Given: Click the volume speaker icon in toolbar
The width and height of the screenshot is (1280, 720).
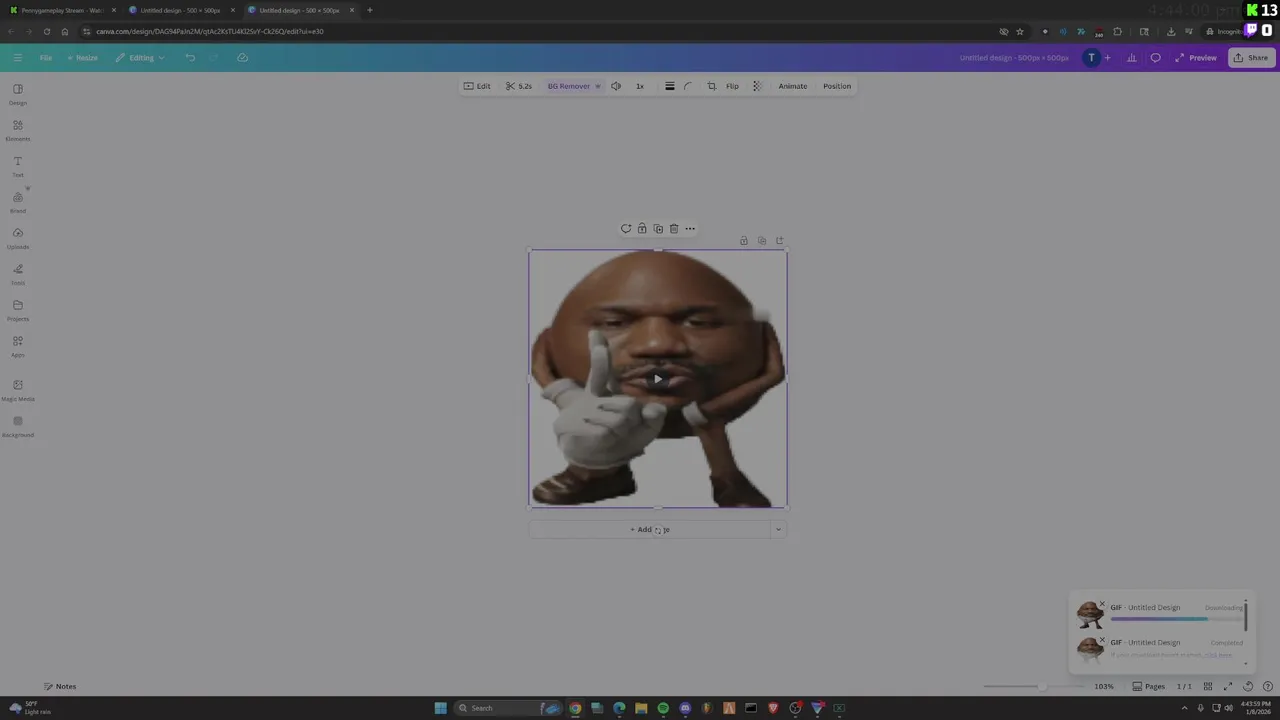Looking at the screenshot, I should point(616,86).
